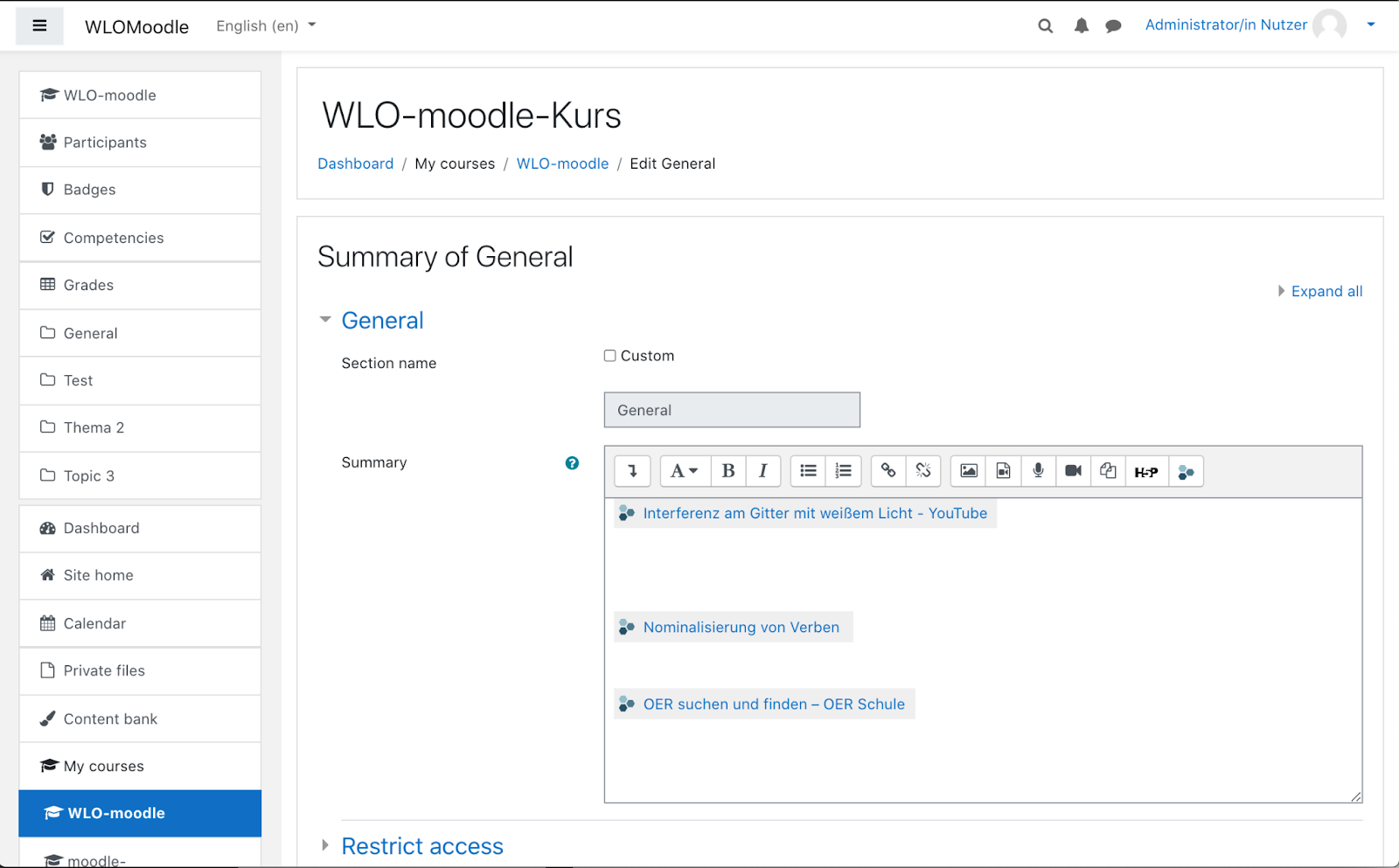
Task: Select highlighted WLO-moodle course in sidebar
Action: pyautogui.click(x=140, y=813)
